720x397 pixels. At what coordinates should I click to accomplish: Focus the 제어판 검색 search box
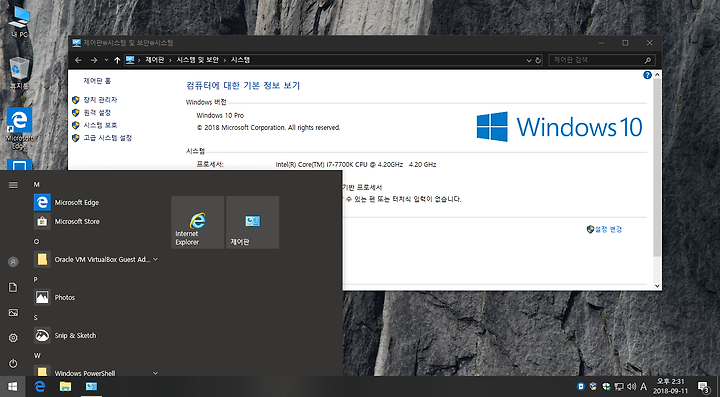[x=602, y=60]
